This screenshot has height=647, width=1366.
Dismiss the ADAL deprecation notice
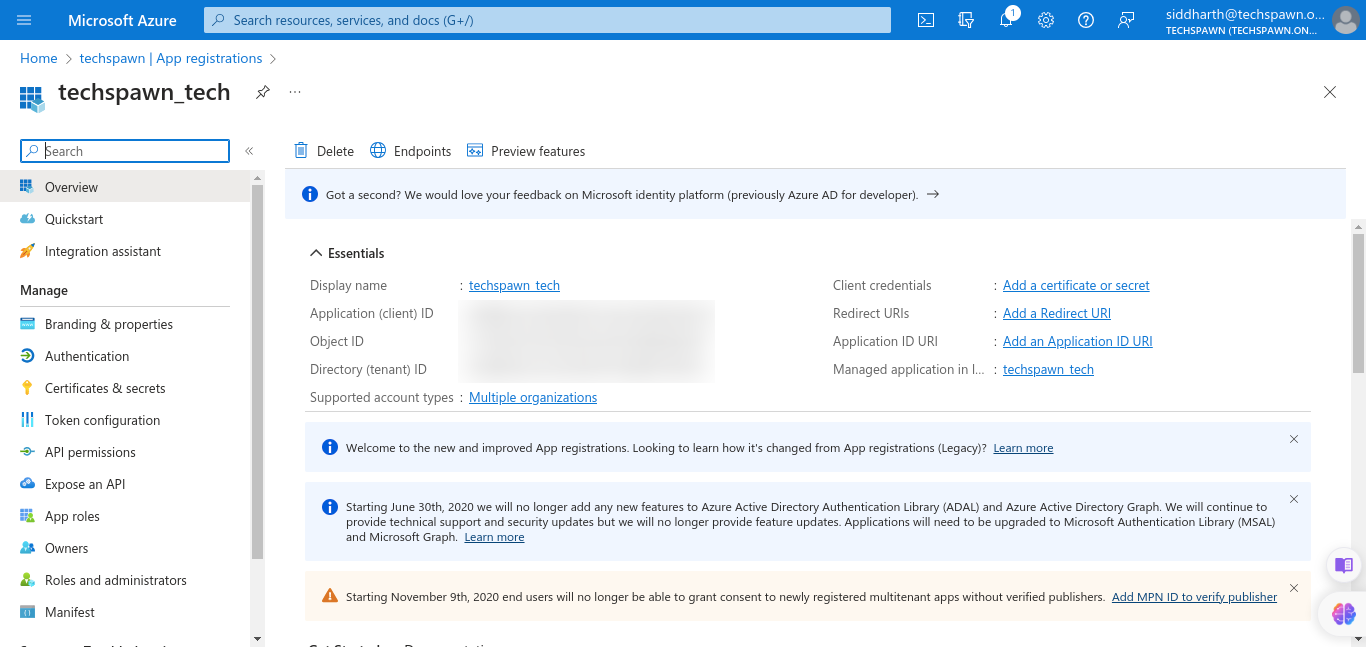tap(1294, 499)
